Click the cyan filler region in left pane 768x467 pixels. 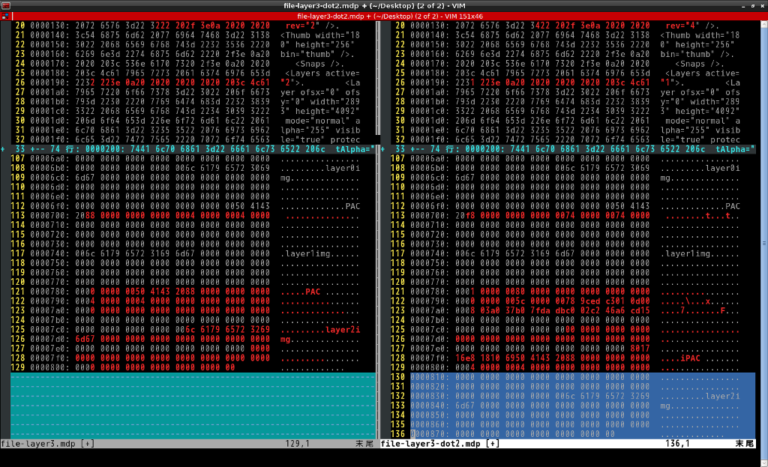pyautogui.click(x=190, y=405)
